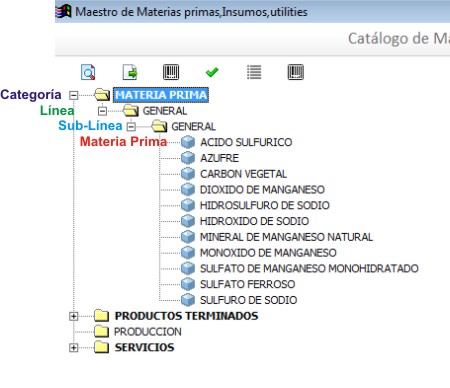Click the MATERIA PRIMA open folder icon

point(102,95)
